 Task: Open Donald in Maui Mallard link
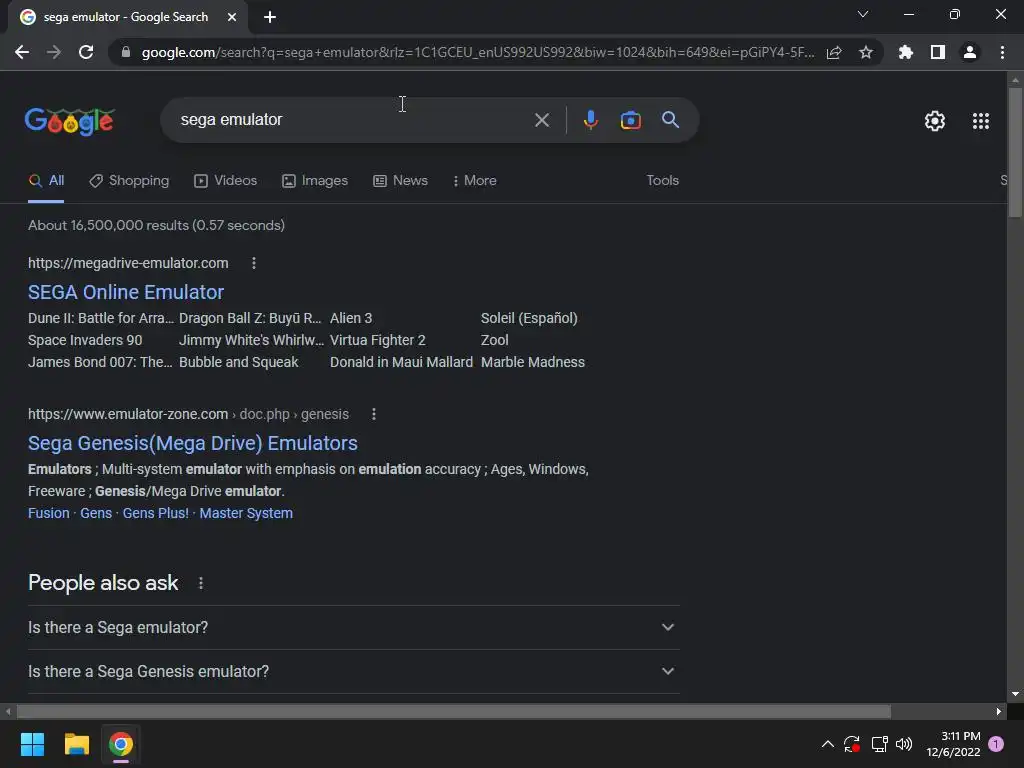coord(401,362)
